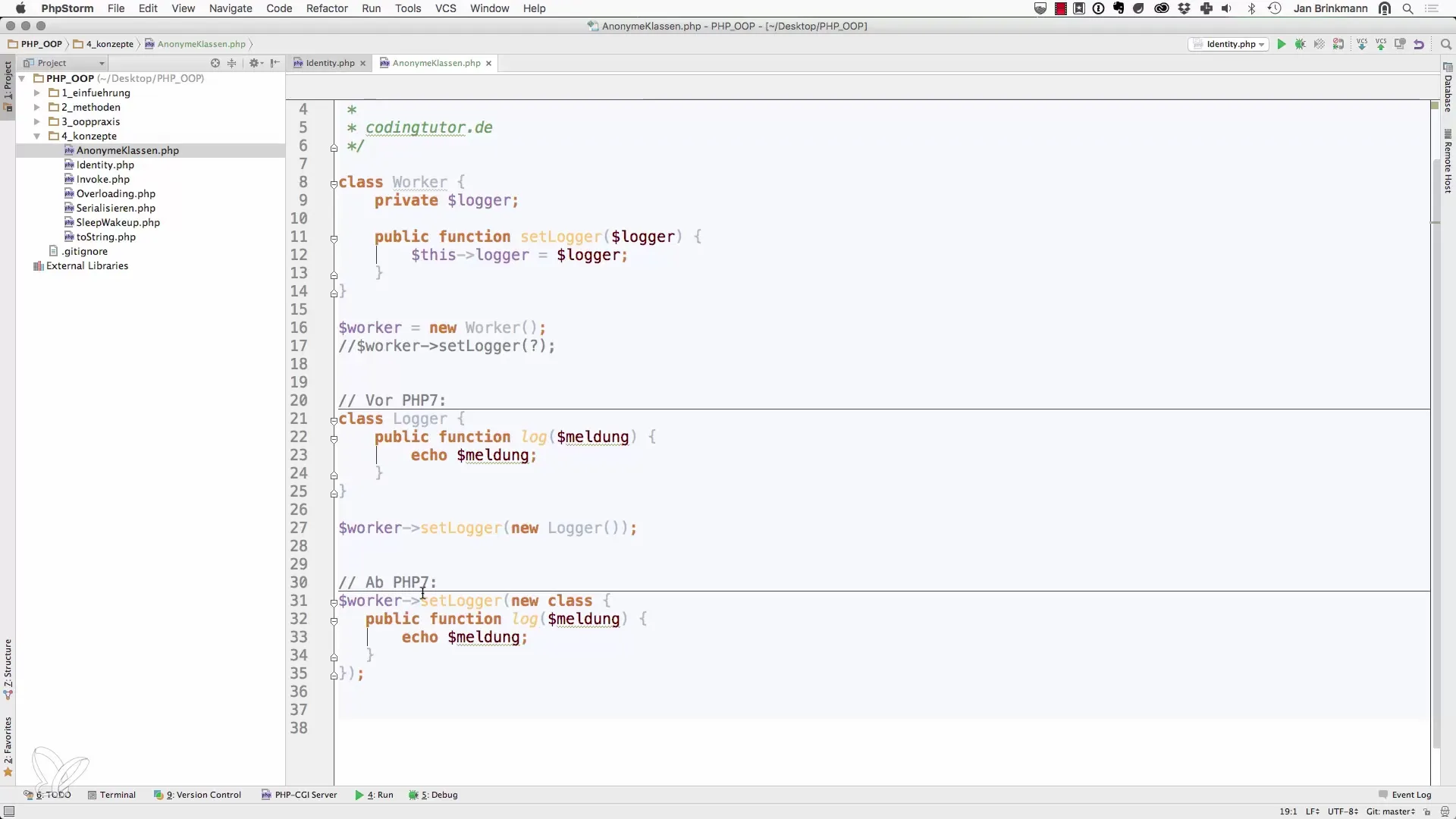1456x819 pixels.
Task: Close the Identity.php tab
Action: pos(363,64)
